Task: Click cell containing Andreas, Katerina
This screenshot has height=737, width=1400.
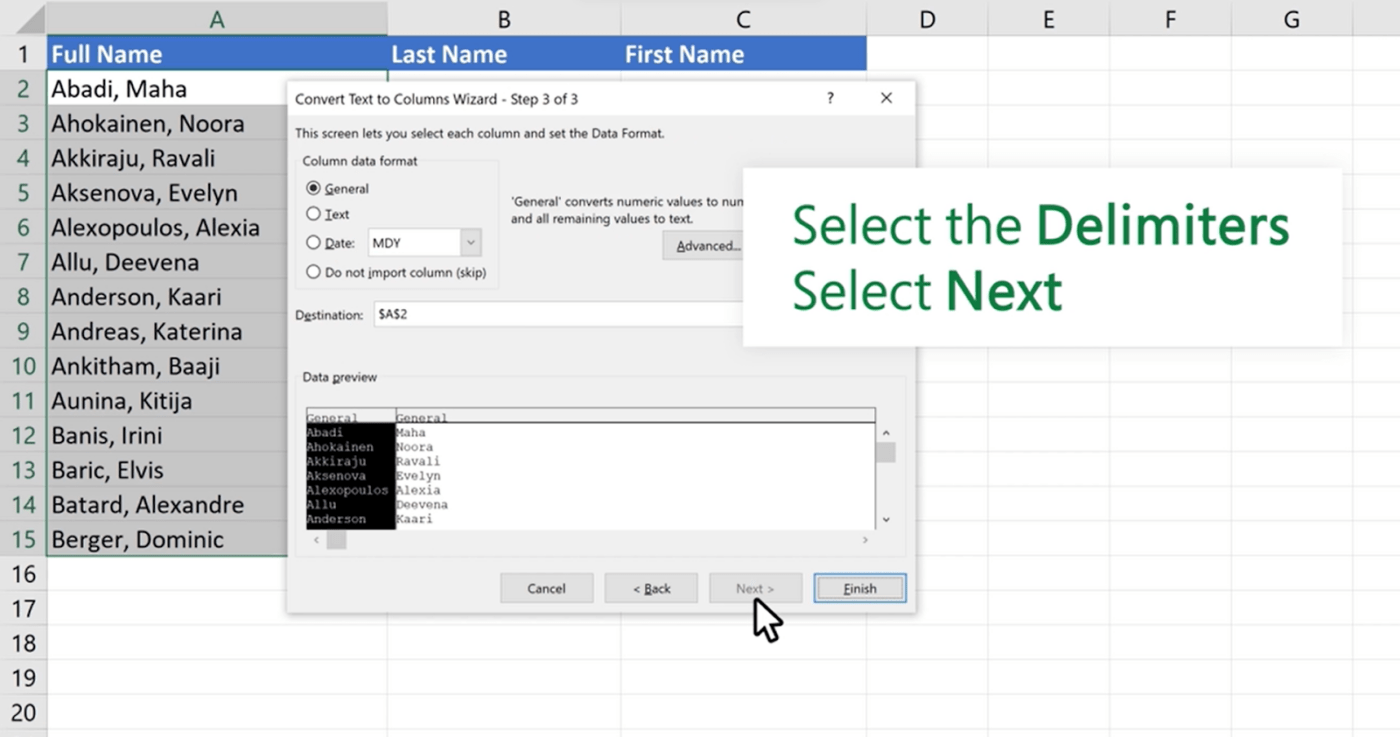Action: click(x=166, y=331)
